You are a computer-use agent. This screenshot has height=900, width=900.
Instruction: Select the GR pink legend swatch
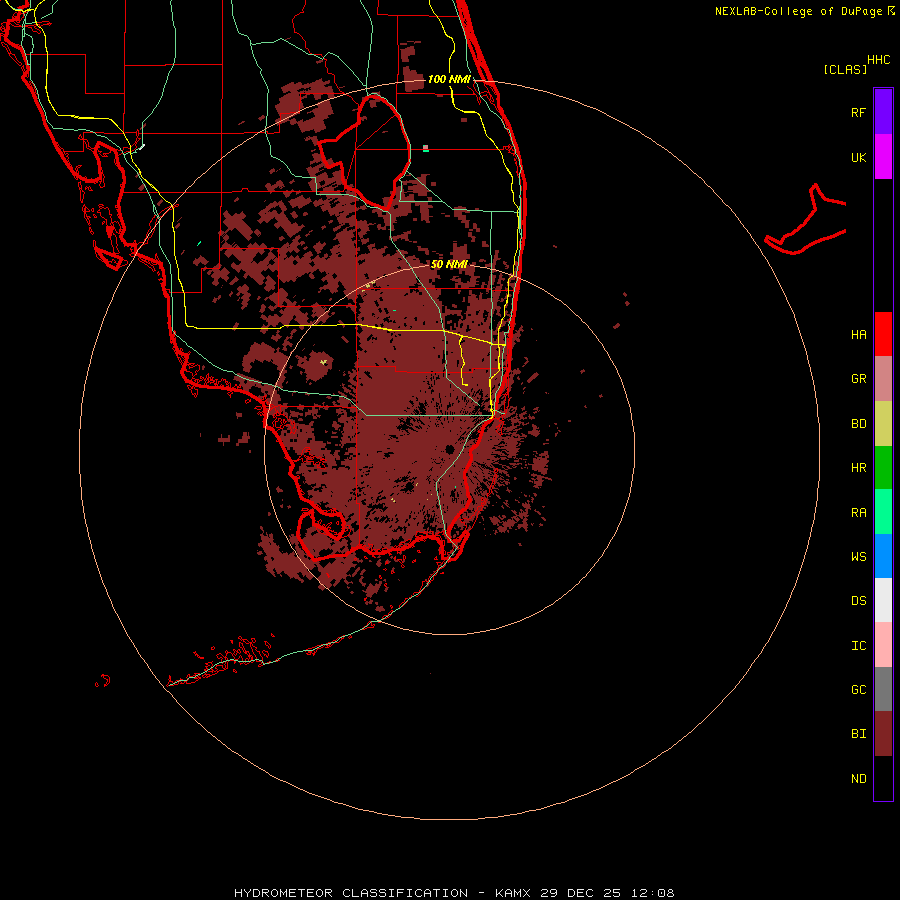[x=883, y=379]
